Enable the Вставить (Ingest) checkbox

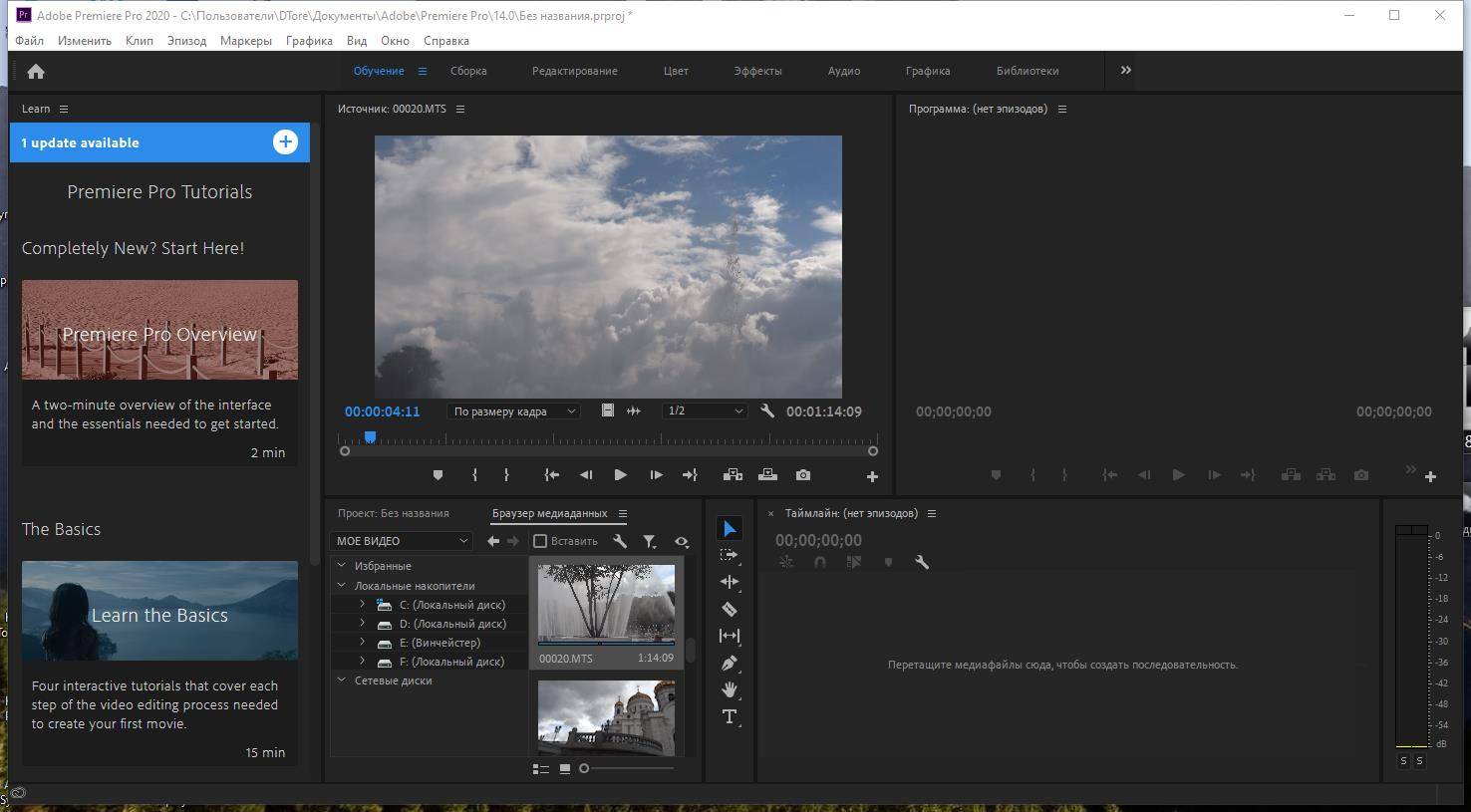(540, 541)
